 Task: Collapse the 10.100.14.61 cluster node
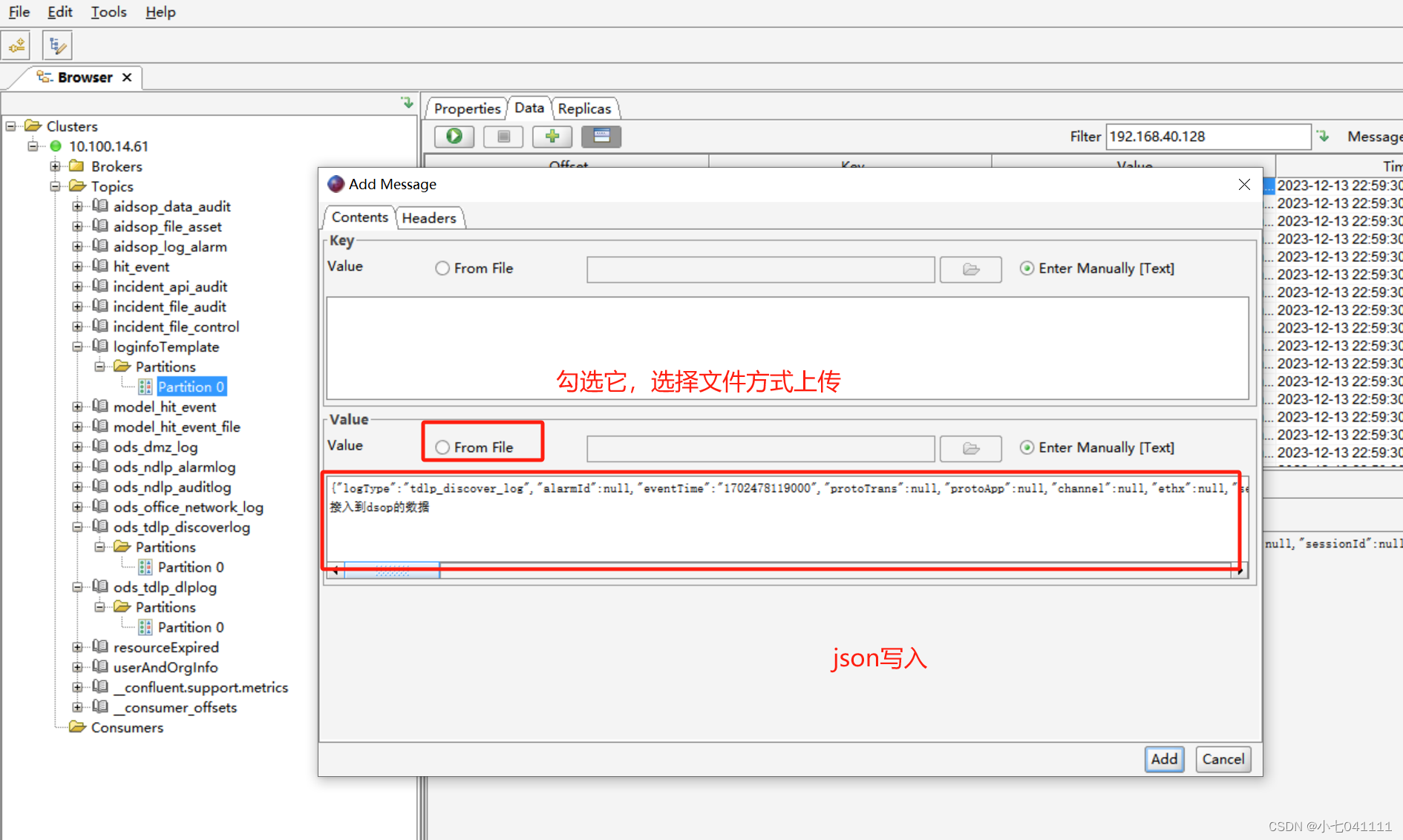point(33,146)
